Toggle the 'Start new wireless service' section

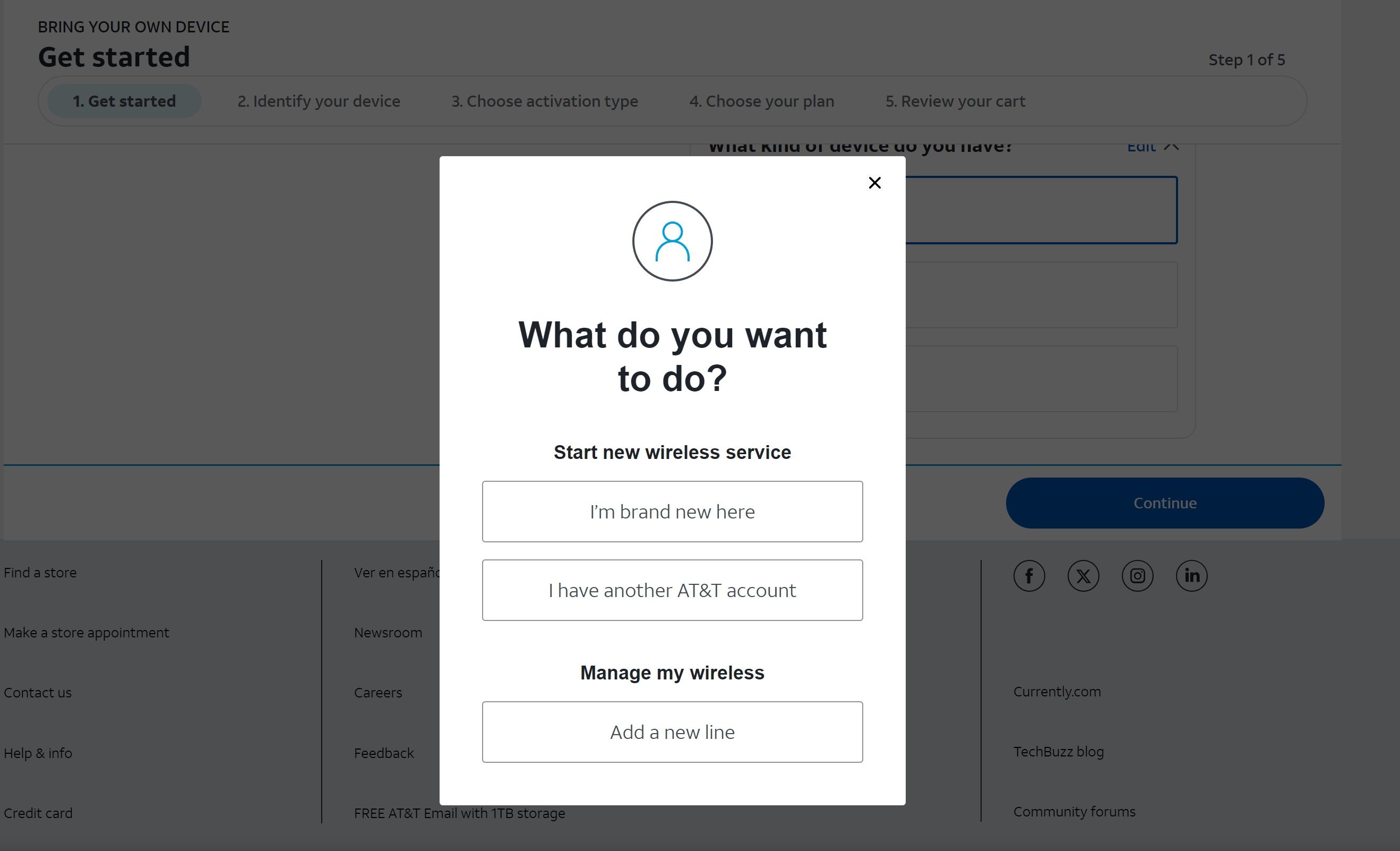tap(672, 452)
